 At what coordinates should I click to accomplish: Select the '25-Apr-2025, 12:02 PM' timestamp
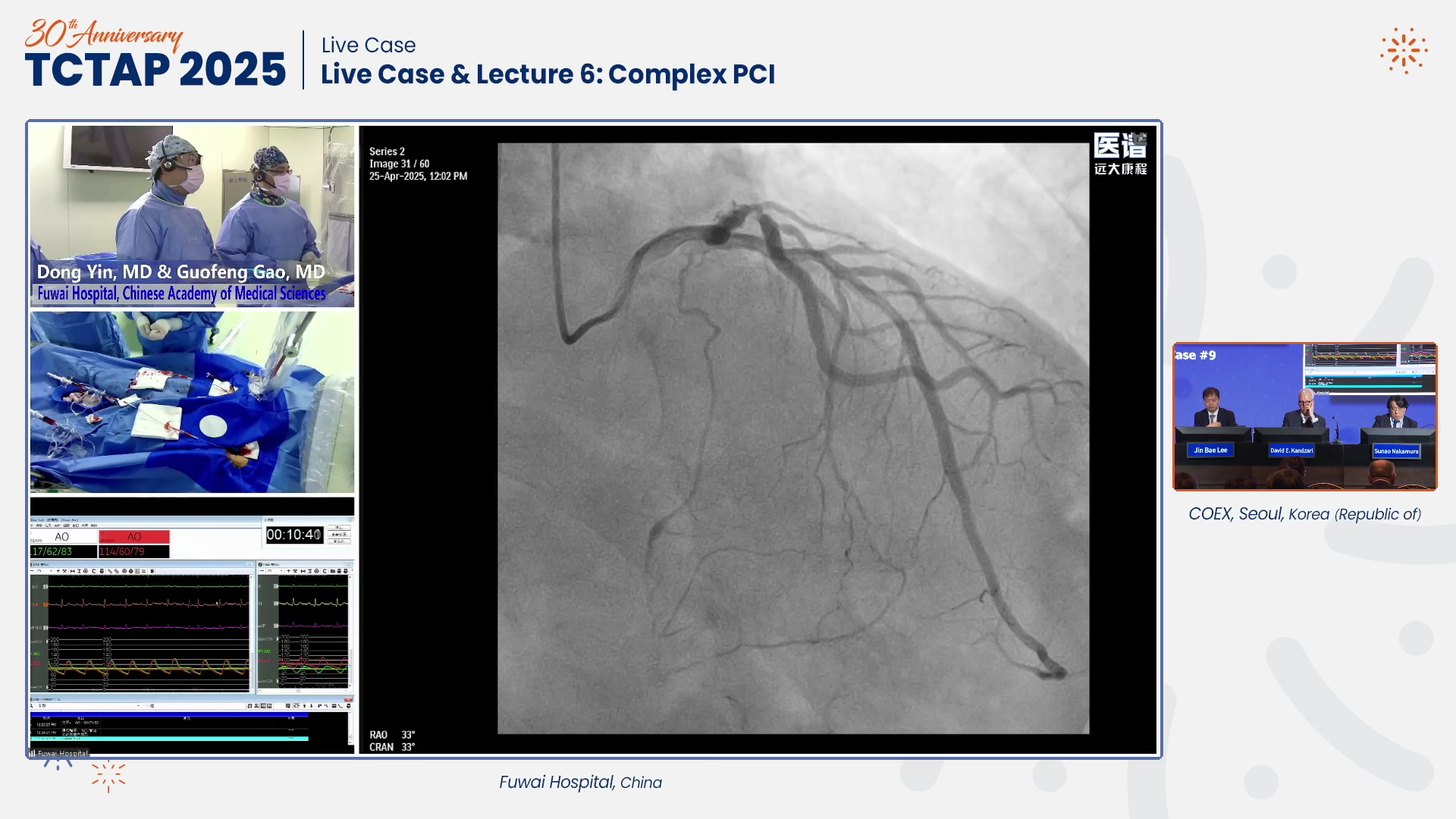point(418,176)
